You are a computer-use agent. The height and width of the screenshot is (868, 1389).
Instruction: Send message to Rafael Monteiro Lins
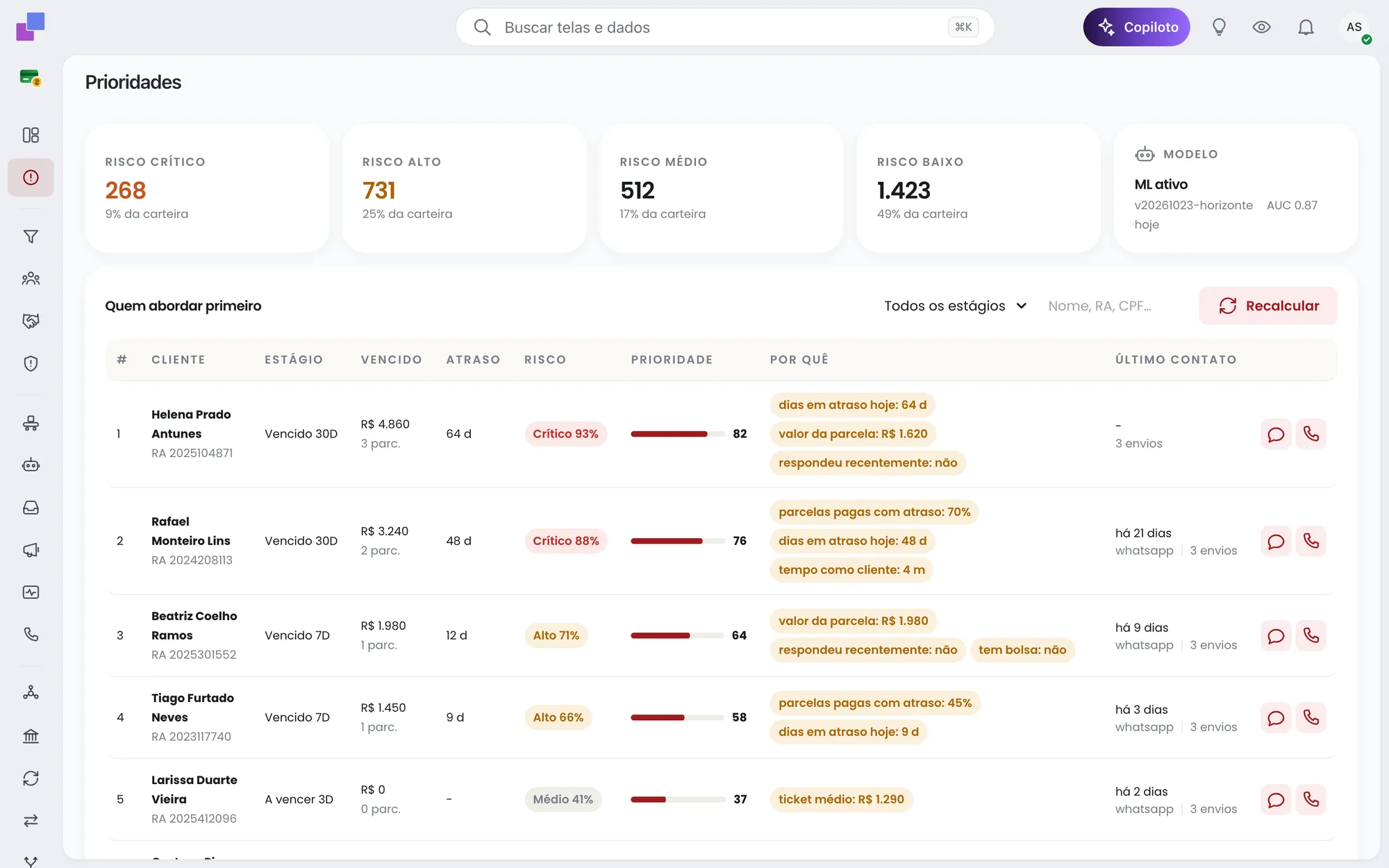(1276, 541)
